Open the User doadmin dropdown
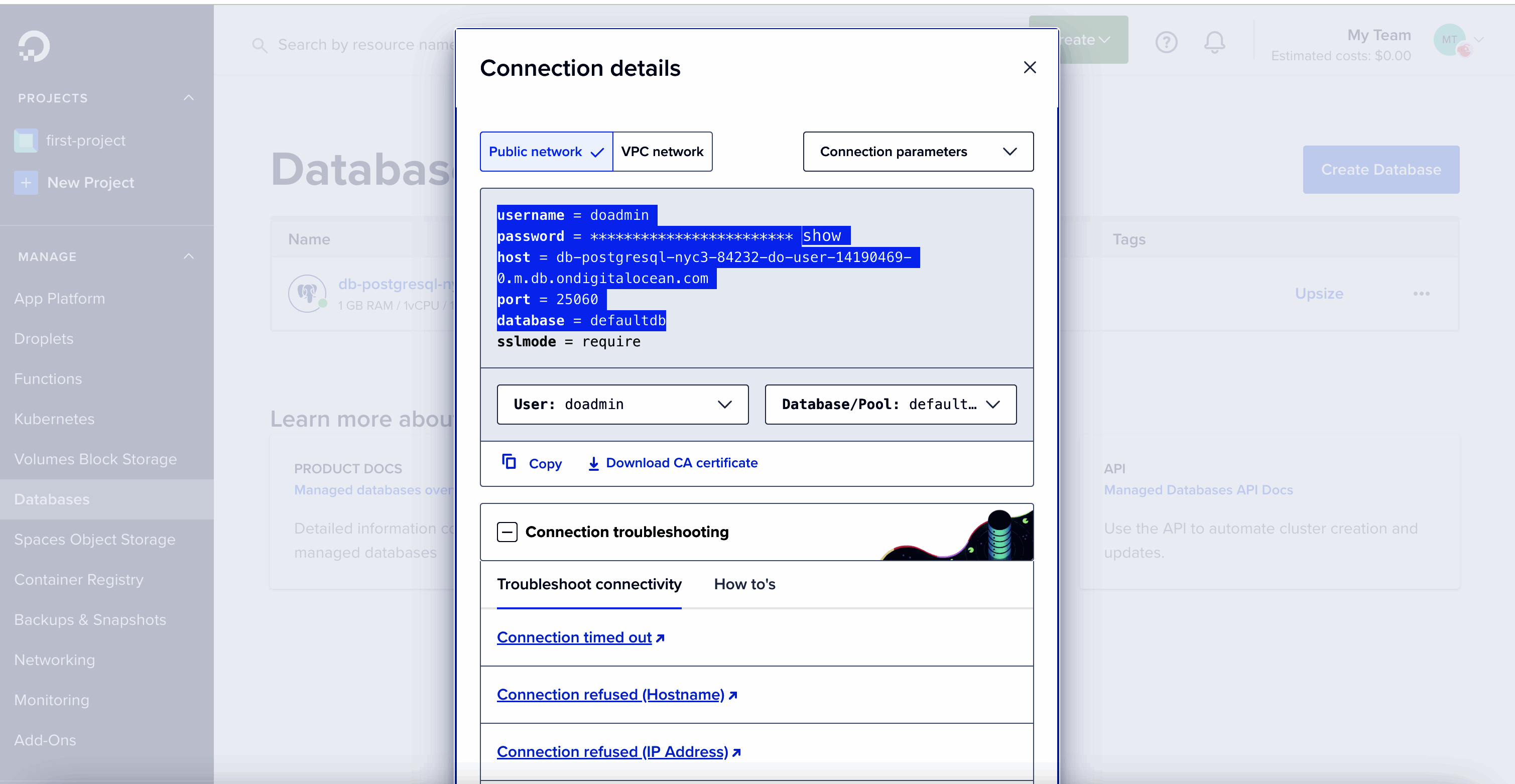The width and height of the screenshot is (1515, 784). [x=622, y=404]
